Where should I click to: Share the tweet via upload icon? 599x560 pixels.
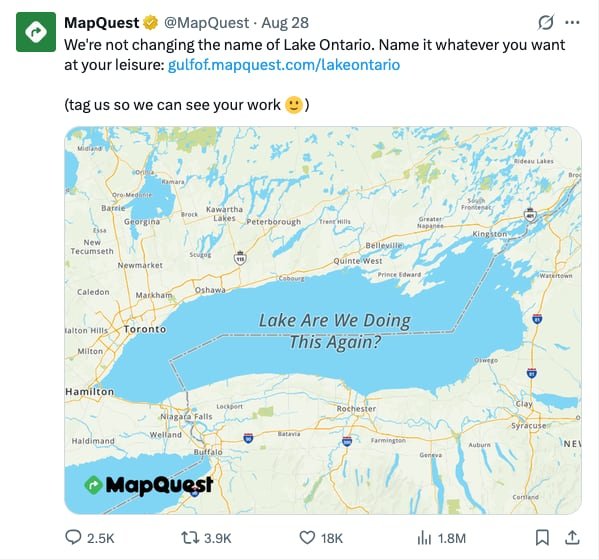tap(572, 537)
